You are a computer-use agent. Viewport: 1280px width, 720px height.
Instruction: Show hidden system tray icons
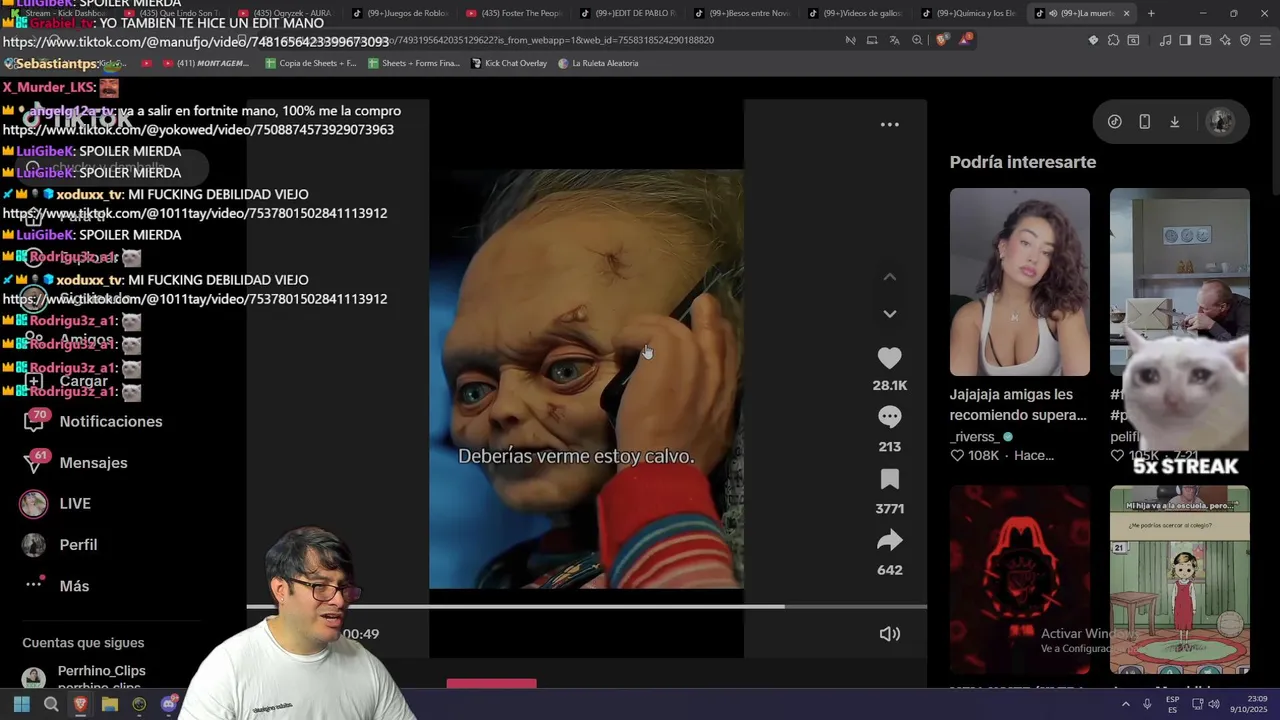coord(1125,704)
